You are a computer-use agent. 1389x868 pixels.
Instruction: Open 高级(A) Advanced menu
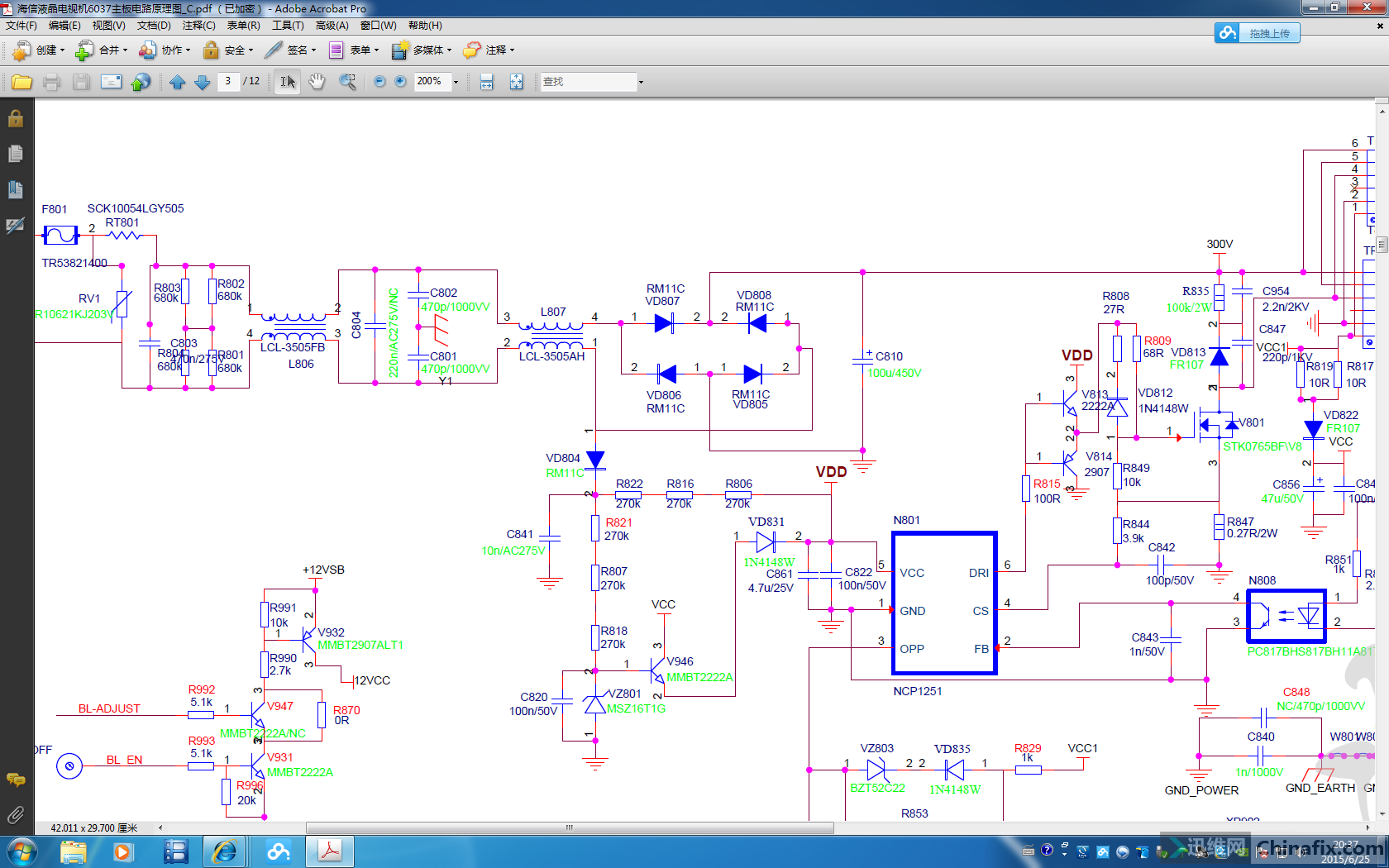332,26
